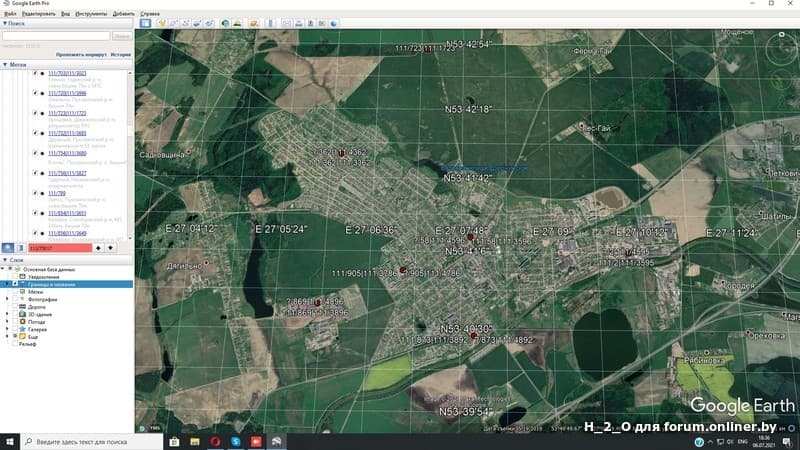Toggle the Рельеф layer checkbox
The height and width of the screenshot is (450, 800).
coord(16,344)
